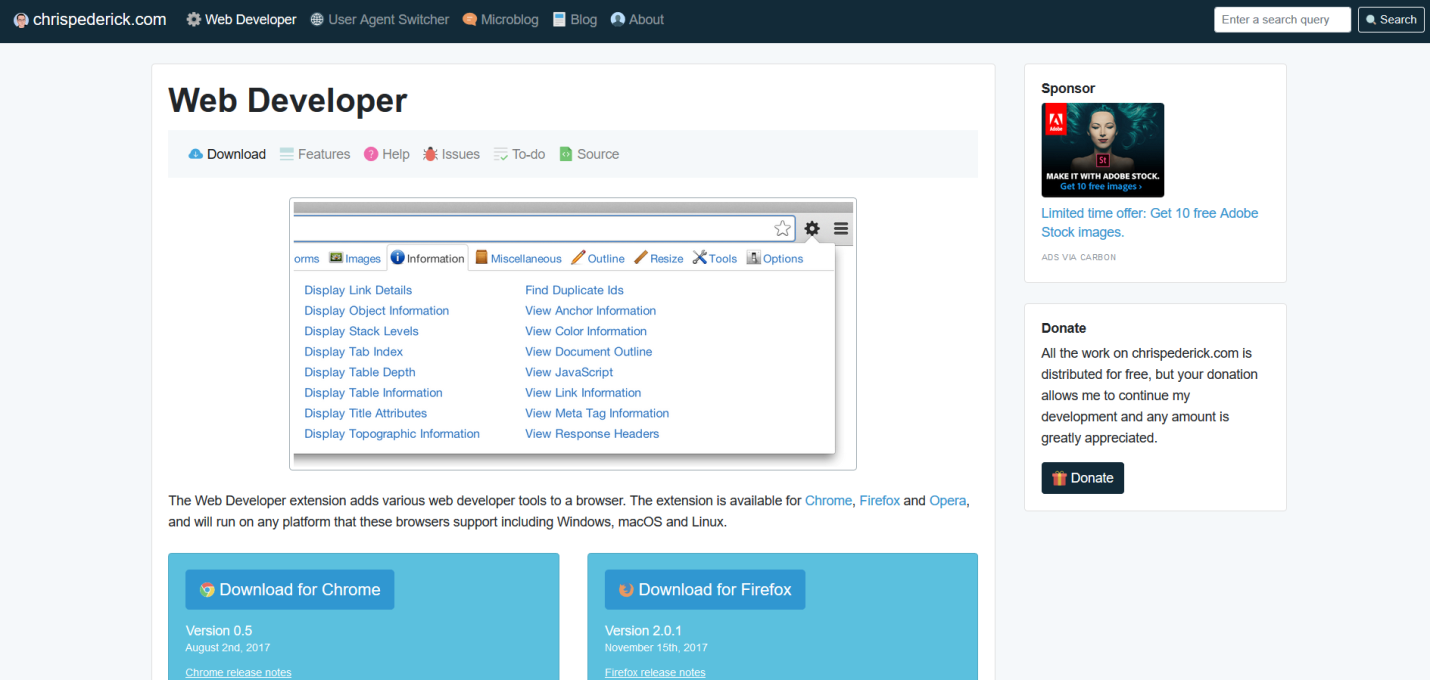Click the cloud icon next to Download

click(x=196, y=154)
